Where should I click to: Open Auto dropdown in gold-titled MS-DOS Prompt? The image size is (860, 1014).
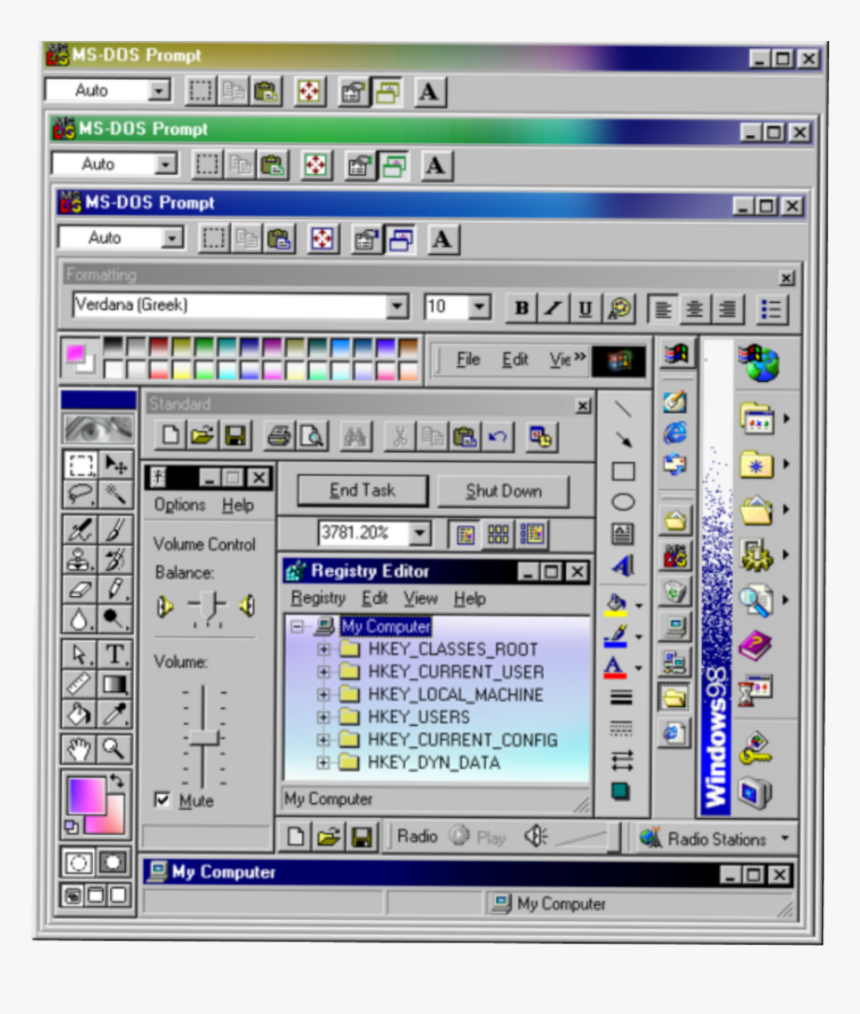coord(159,91)
